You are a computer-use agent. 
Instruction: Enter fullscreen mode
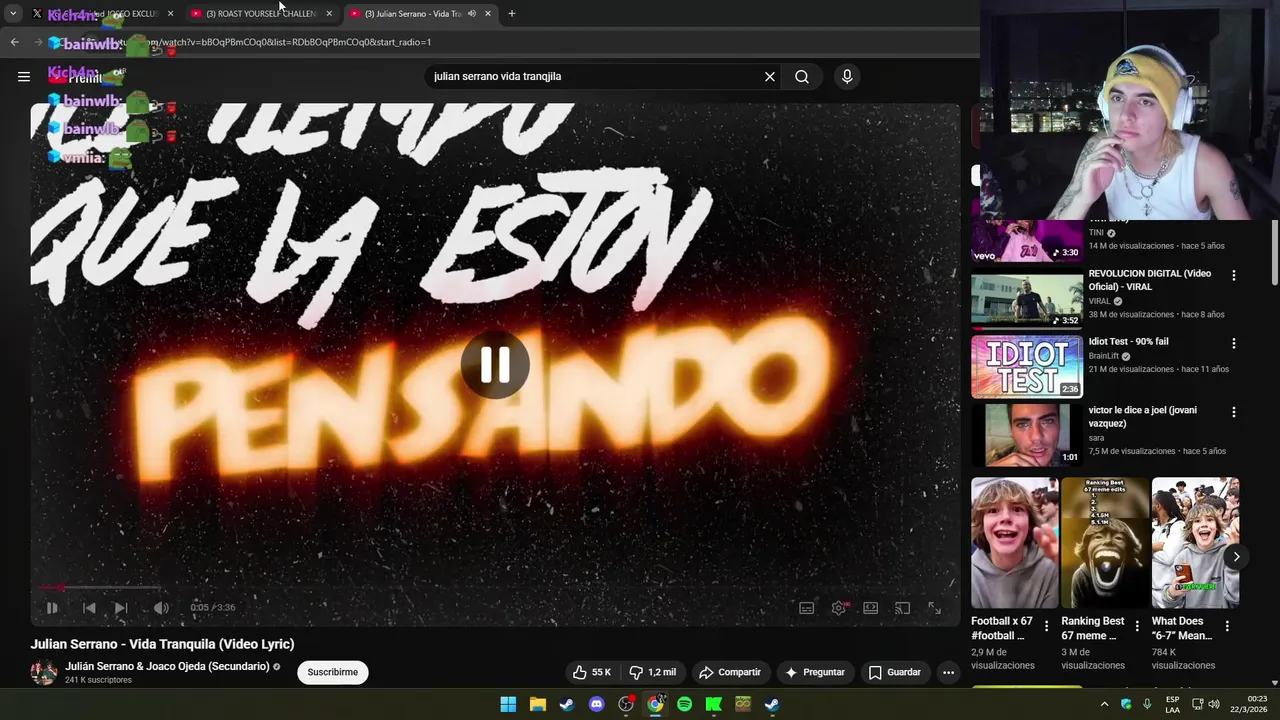click(x=934, y=607)
